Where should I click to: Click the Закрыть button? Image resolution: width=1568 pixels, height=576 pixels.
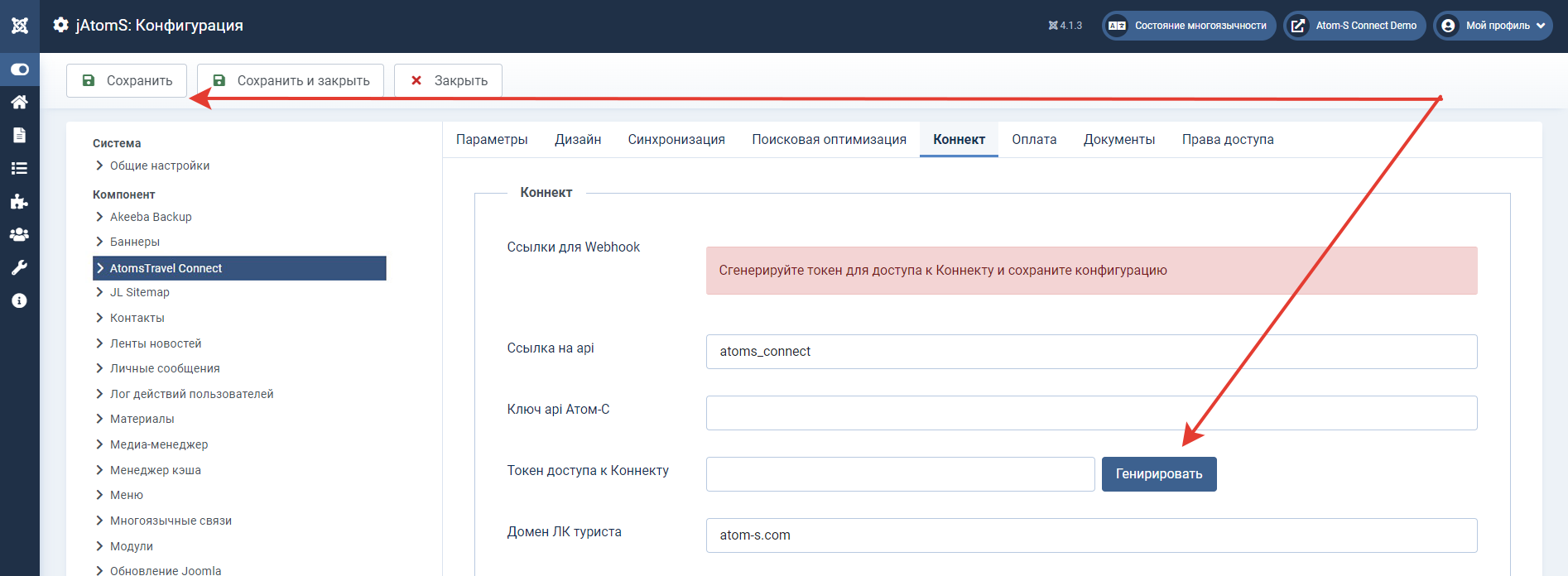coord(448,80)
